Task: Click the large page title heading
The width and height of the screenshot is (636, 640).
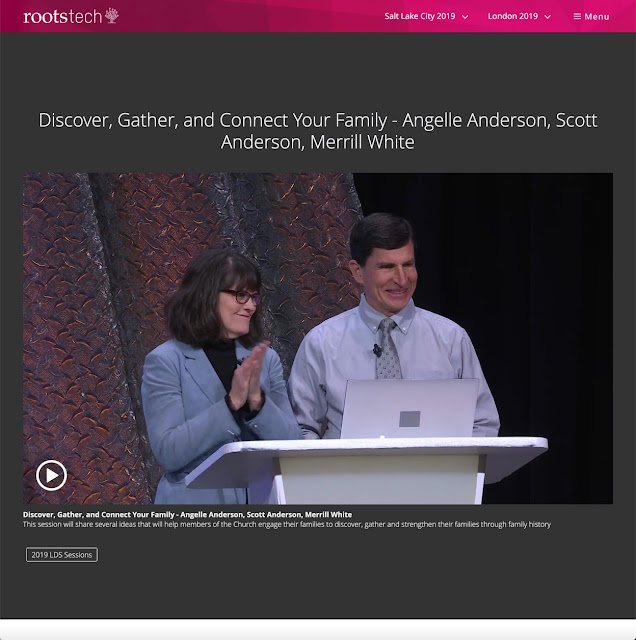Action: pos(318,131)
